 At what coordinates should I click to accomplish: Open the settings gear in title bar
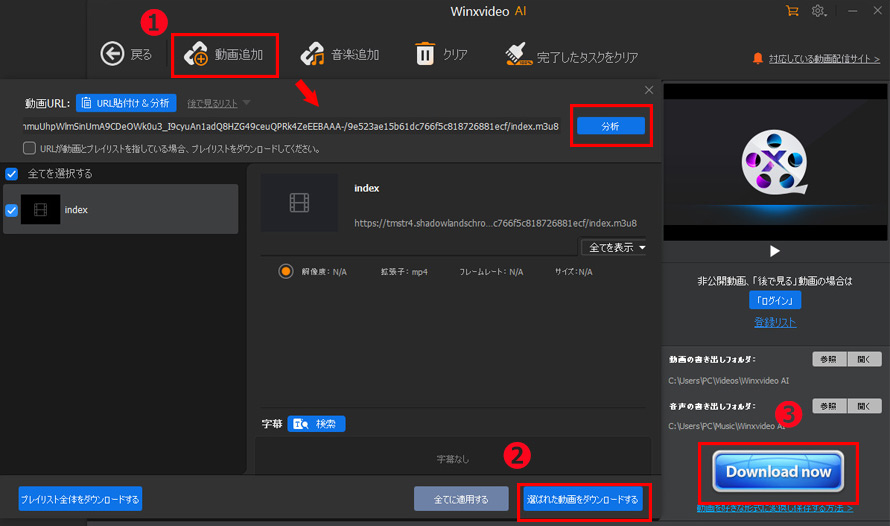pos(819,11)
